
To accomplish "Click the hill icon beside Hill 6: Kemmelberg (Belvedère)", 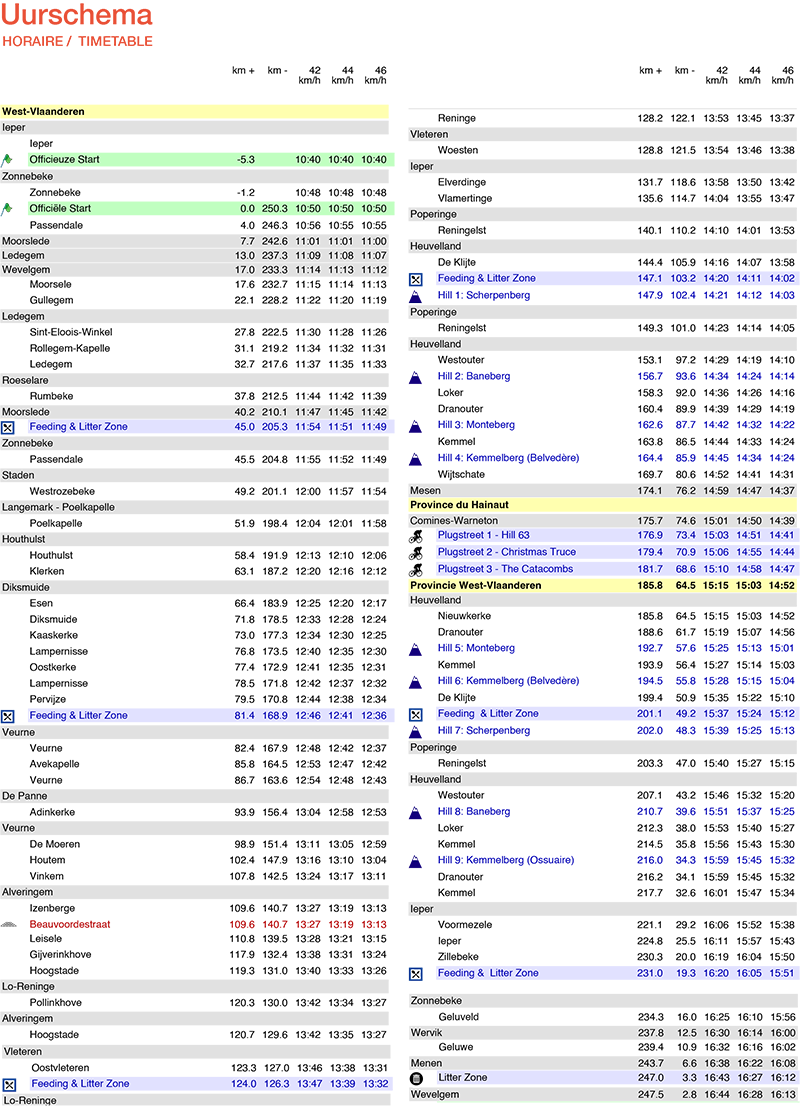I will click(416, 682).
